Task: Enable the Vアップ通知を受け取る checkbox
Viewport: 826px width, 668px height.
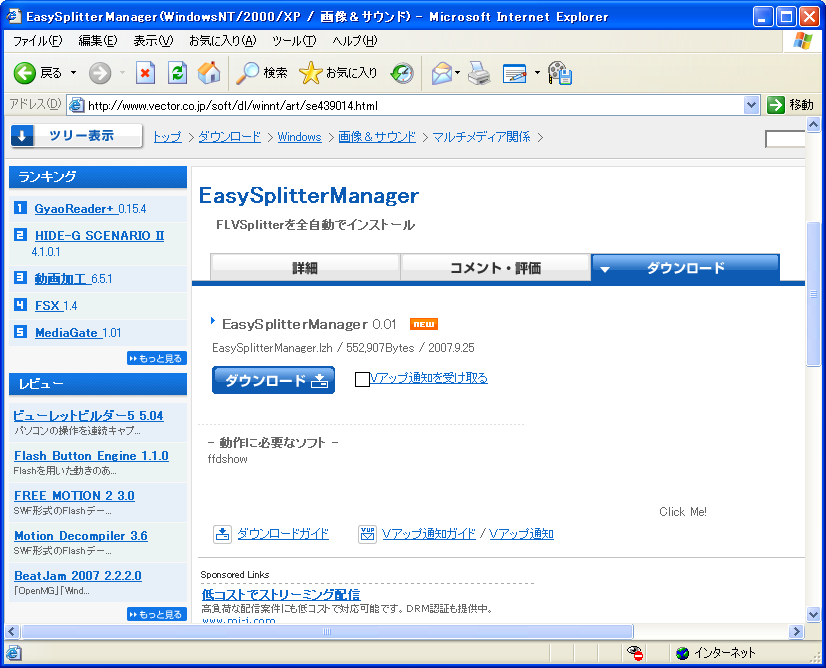Action: tap(362, 379)
